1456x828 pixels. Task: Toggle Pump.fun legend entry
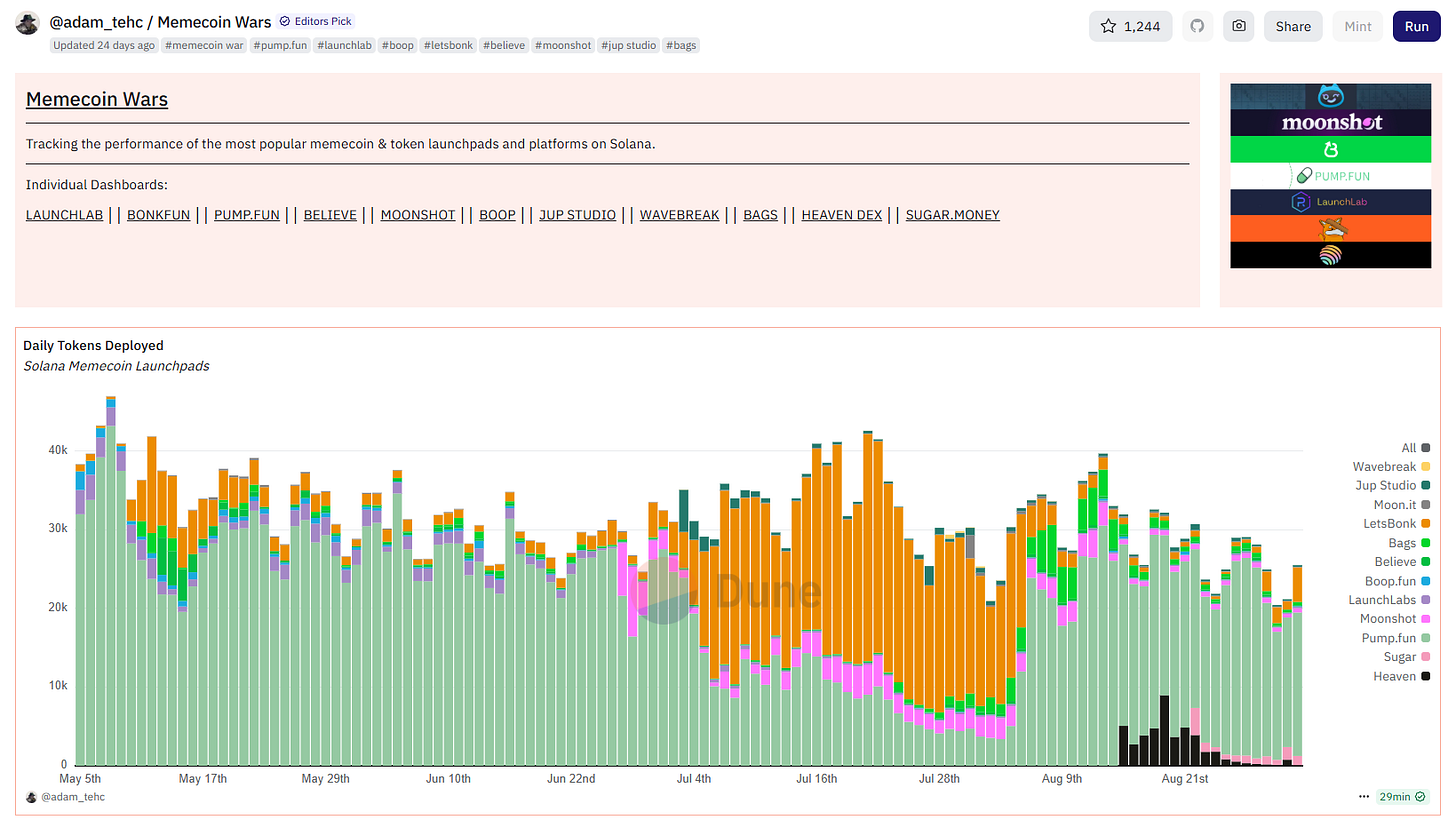(x=1396, y=638)
